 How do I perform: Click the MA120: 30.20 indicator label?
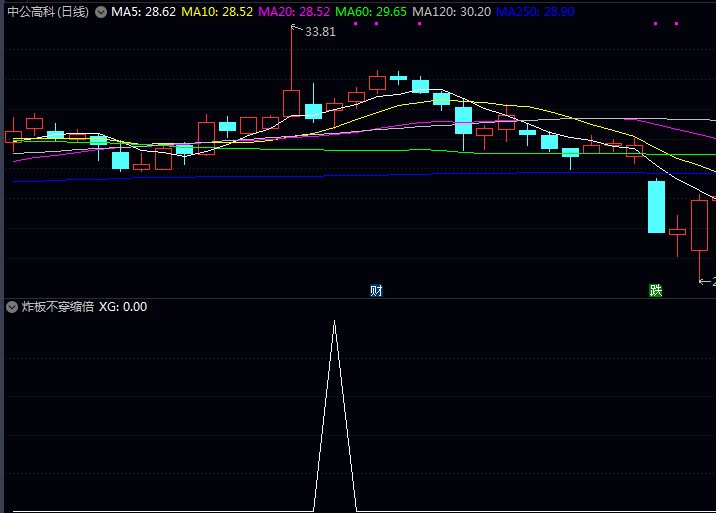(452, 12)
